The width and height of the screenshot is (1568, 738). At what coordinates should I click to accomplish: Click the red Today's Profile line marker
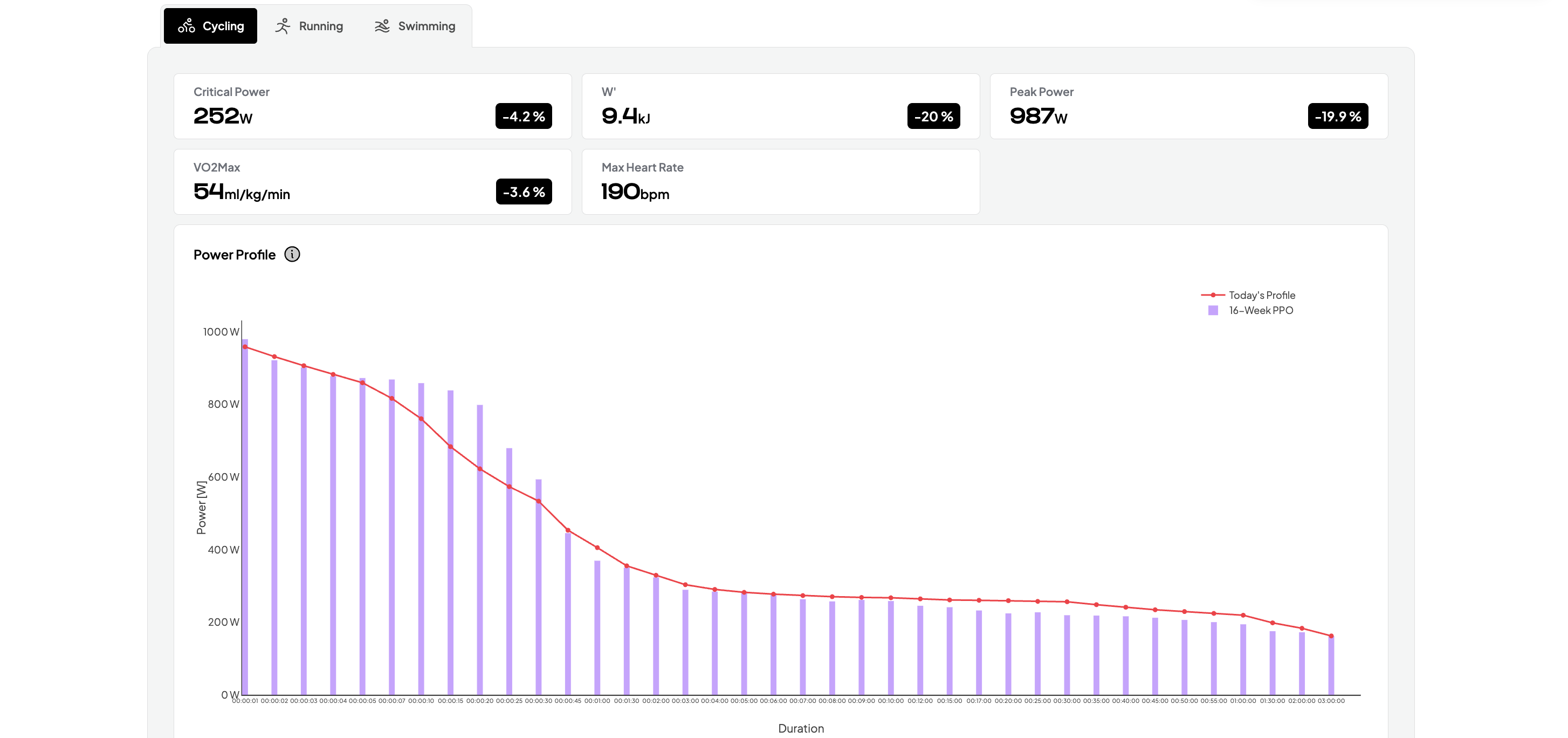[1213, 295]
